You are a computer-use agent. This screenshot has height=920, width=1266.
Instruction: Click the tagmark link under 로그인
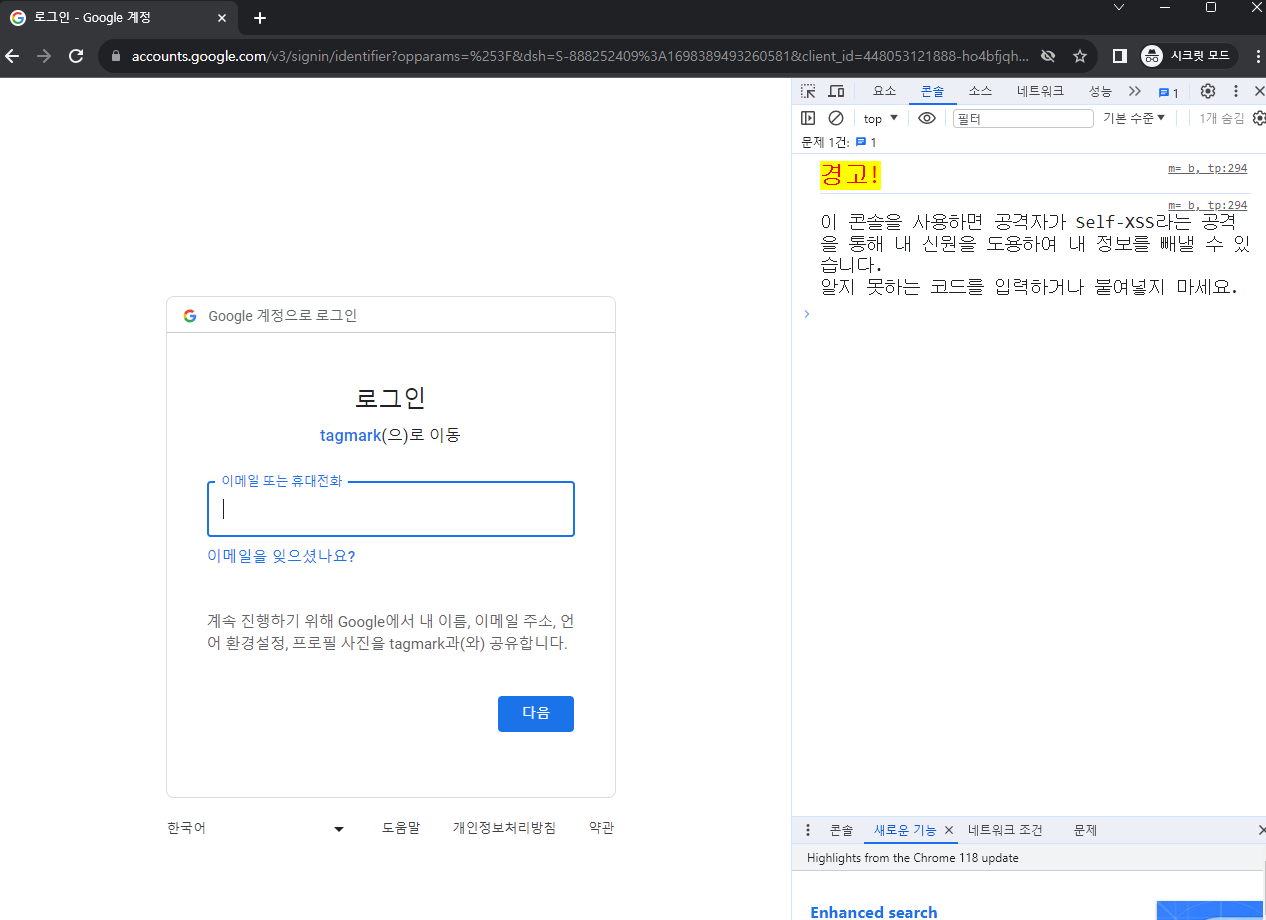(x=351, y=435)
